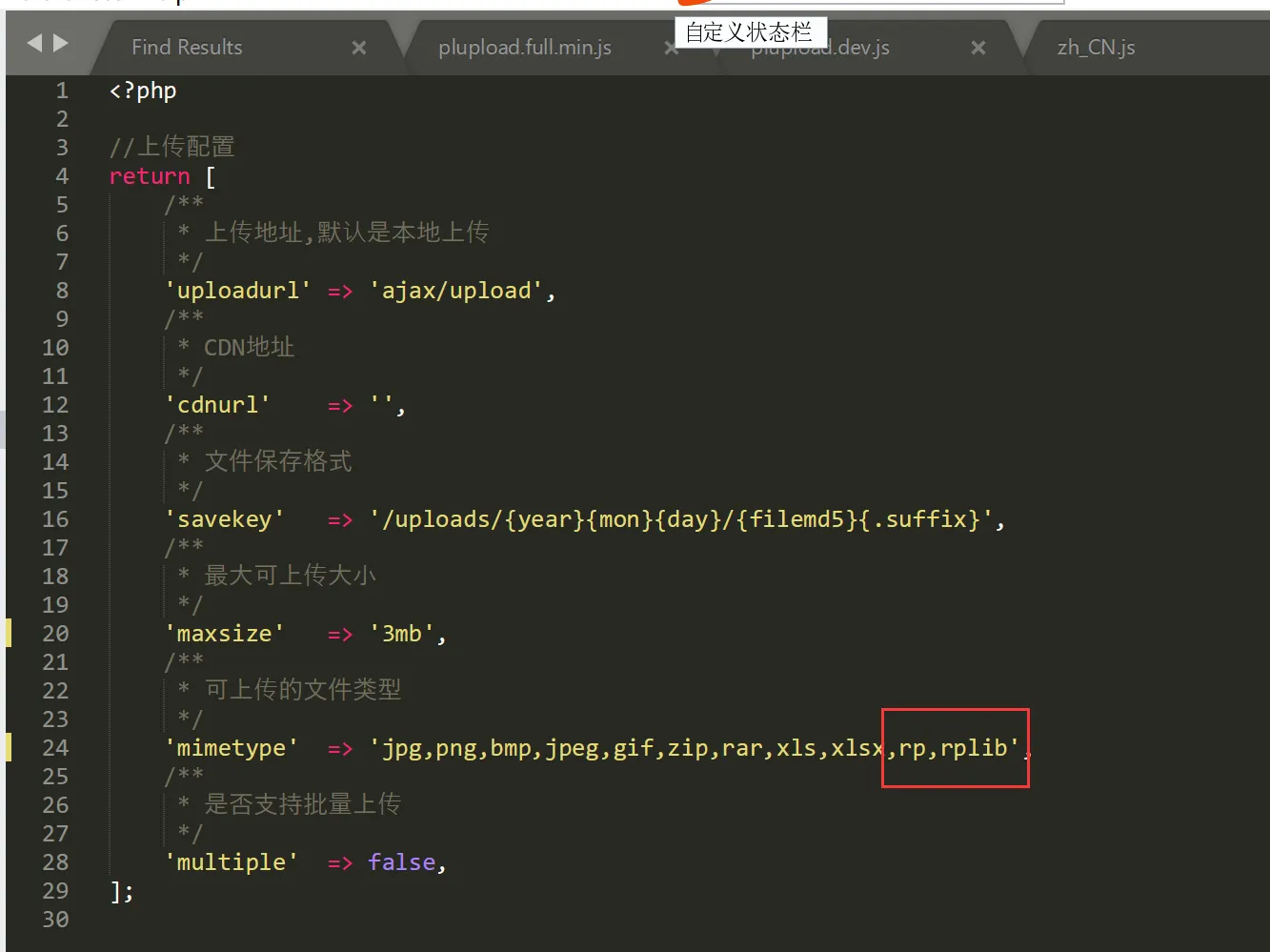Screen dimensions: 1270x952
Task: Click the 上传地址,默认是本地上传 comment text
Action: click(347, 233)
